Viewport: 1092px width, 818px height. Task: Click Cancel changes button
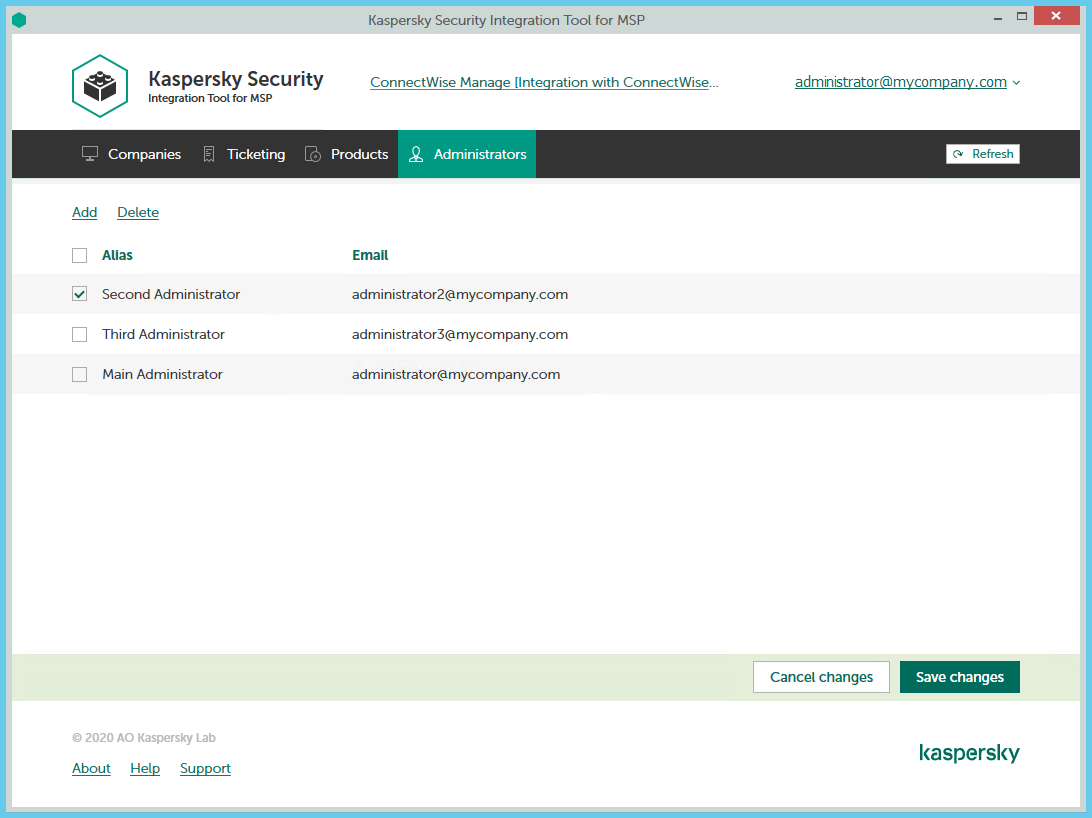(821, 677)
